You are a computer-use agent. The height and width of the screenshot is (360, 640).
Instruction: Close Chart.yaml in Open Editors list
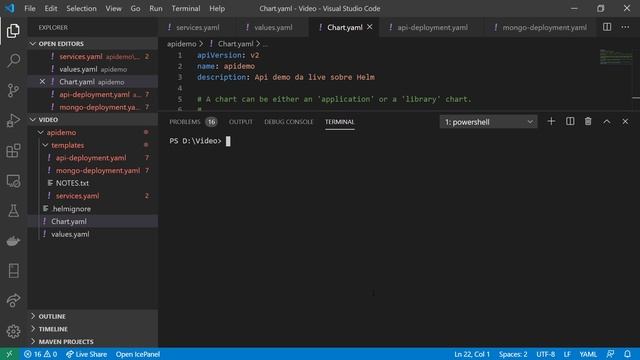point(42,82)
